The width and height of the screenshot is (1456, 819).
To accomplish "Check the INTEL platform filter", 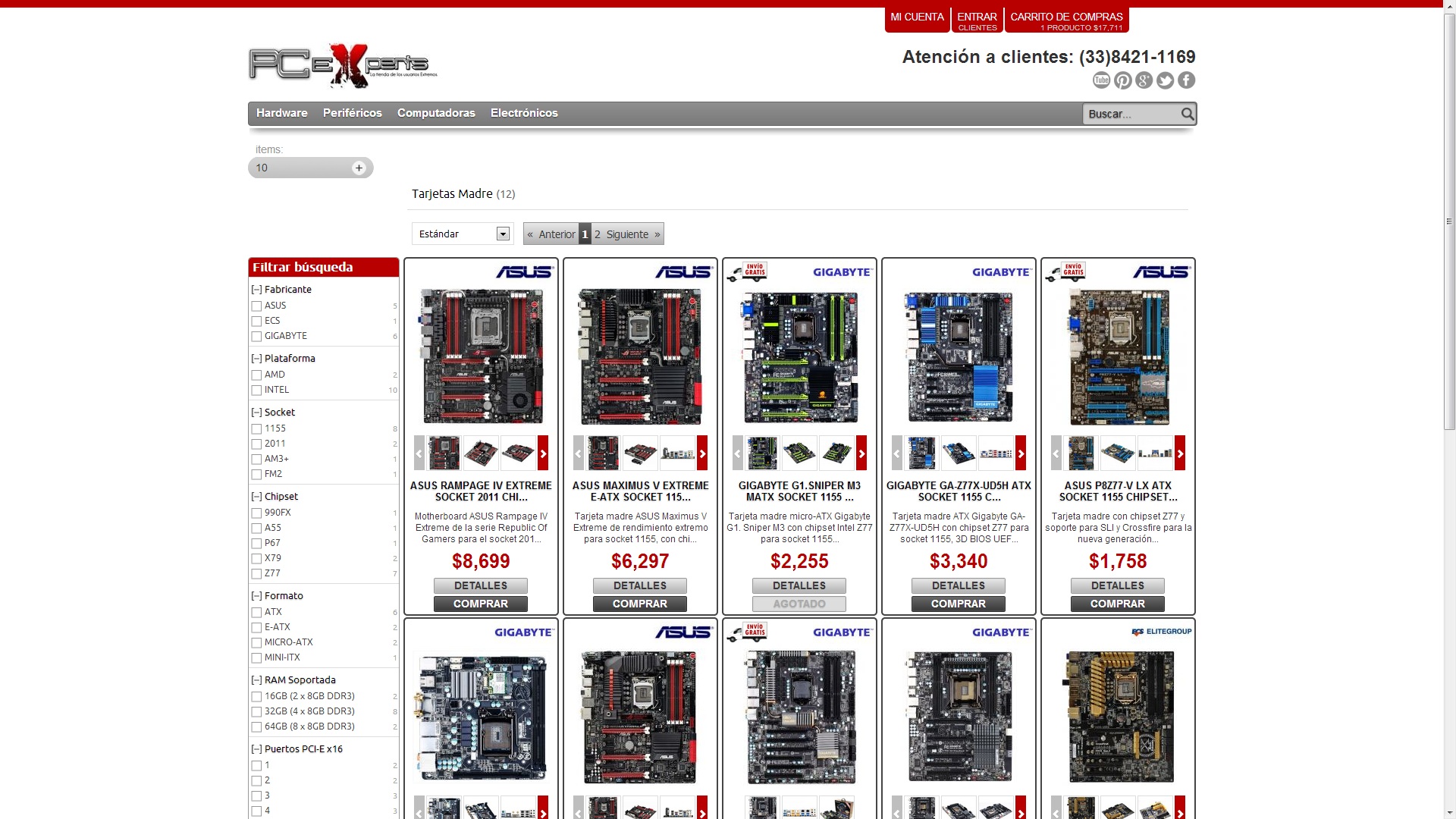I will tap(256, 391).
